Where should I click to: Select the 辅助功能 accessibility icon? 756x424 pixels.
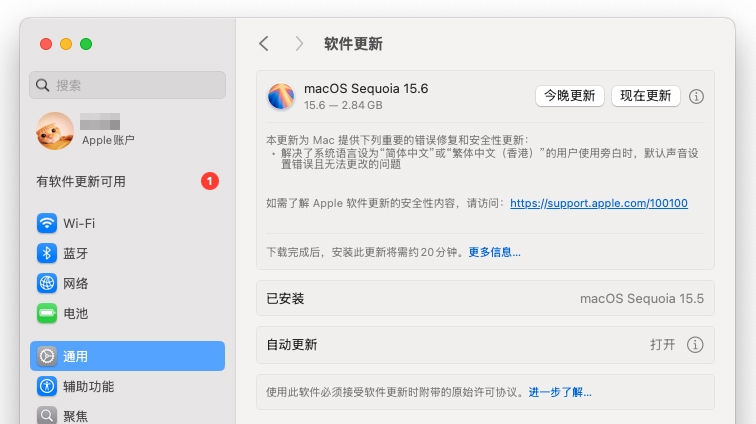tap(47, 386)
